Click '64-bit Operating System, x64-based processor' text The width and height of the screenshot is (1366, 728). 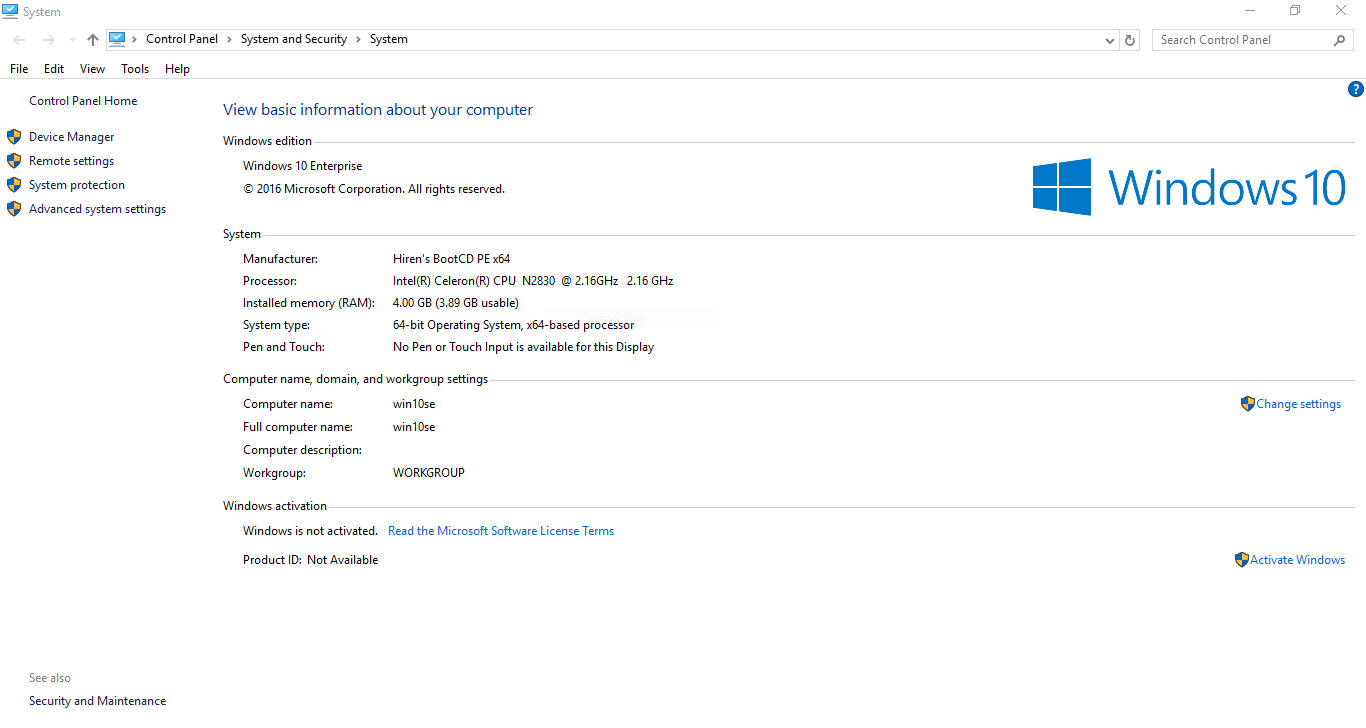pos(514,325)
